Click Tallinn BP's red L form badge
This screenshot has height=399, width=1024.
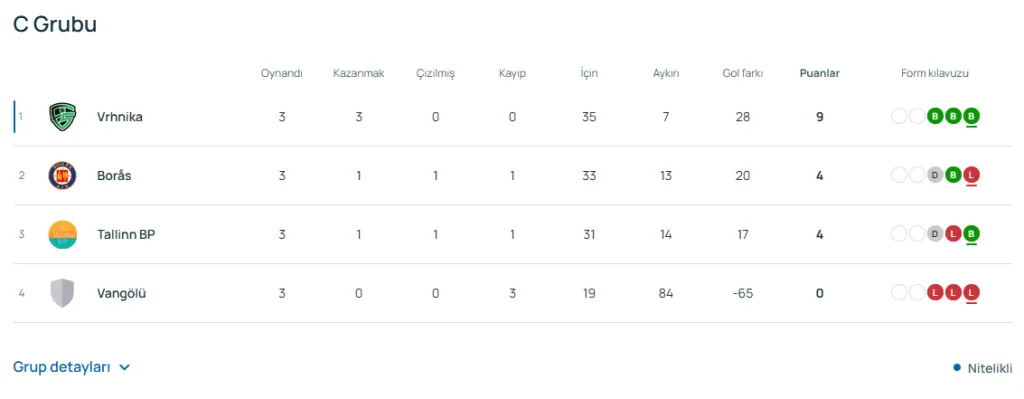click(953, 234)
